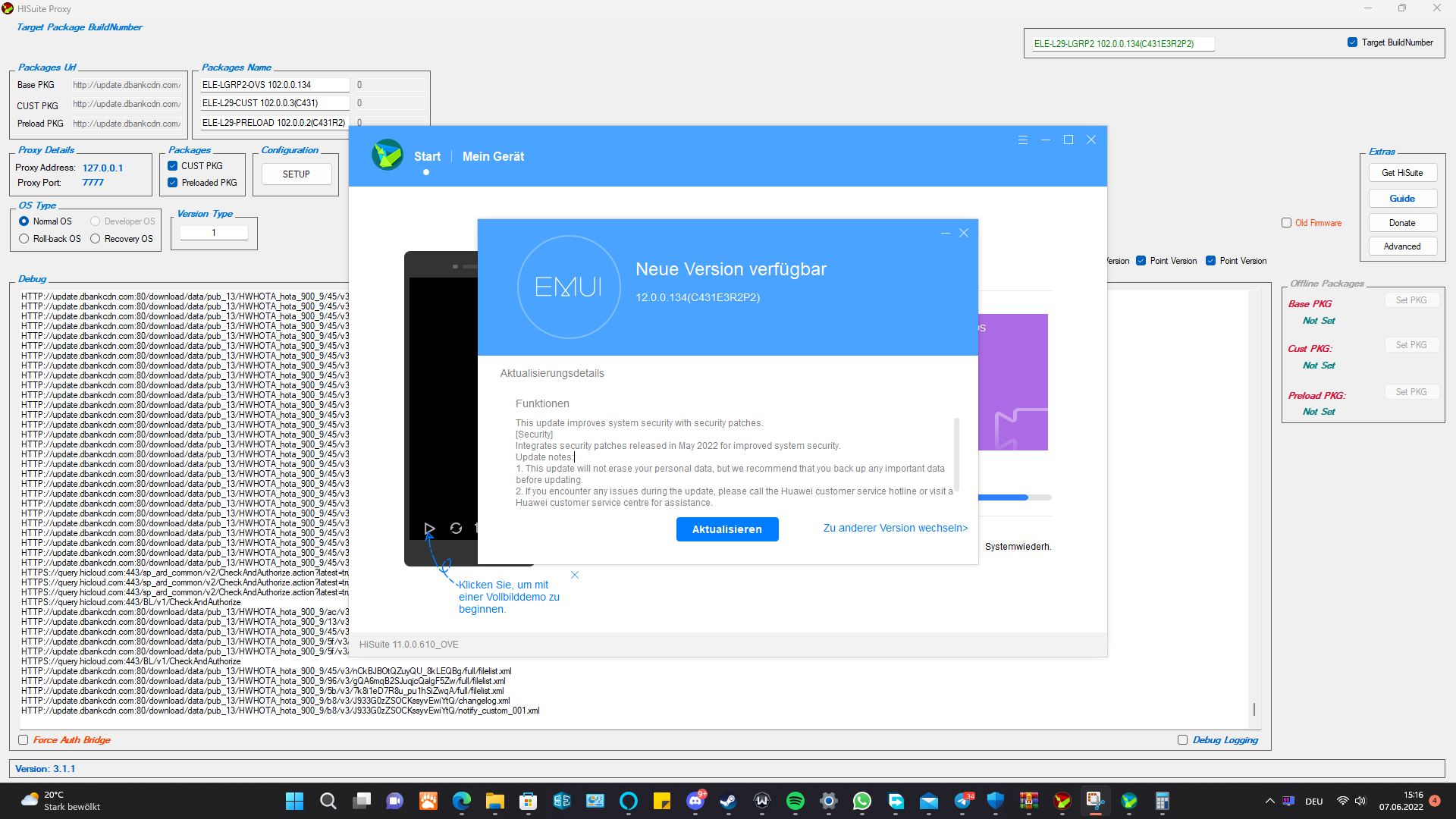
Task: Open the Mail app from taskbar
Action: (929, 801)
